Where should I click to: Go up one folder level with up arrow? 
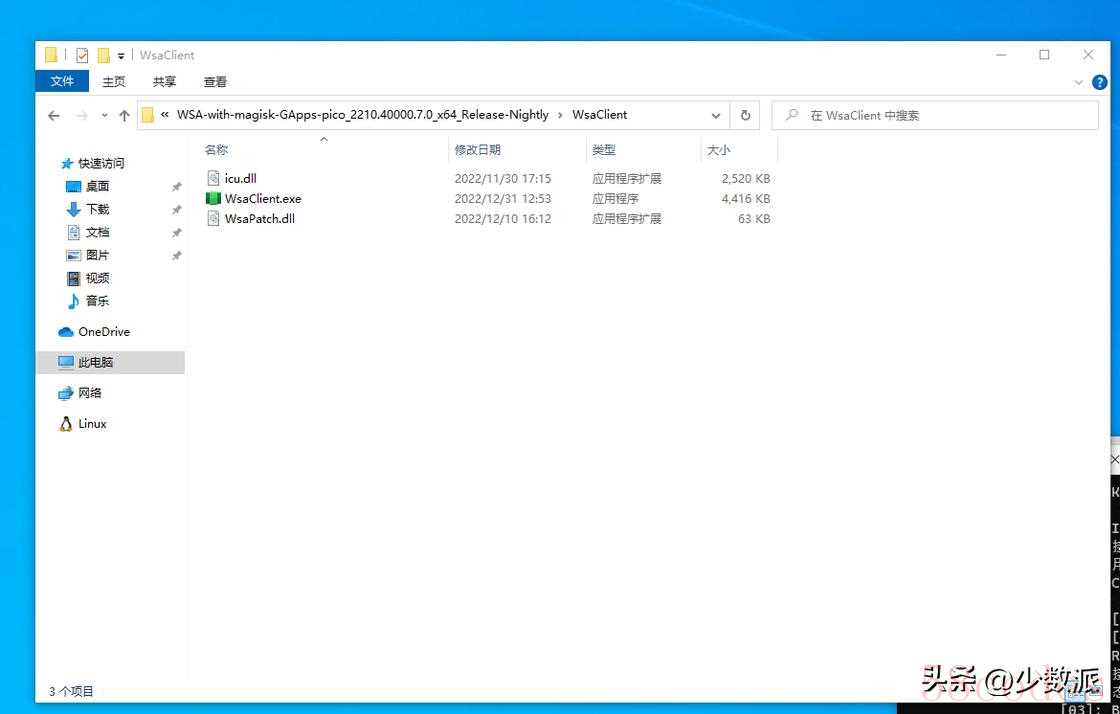(124, 116)
